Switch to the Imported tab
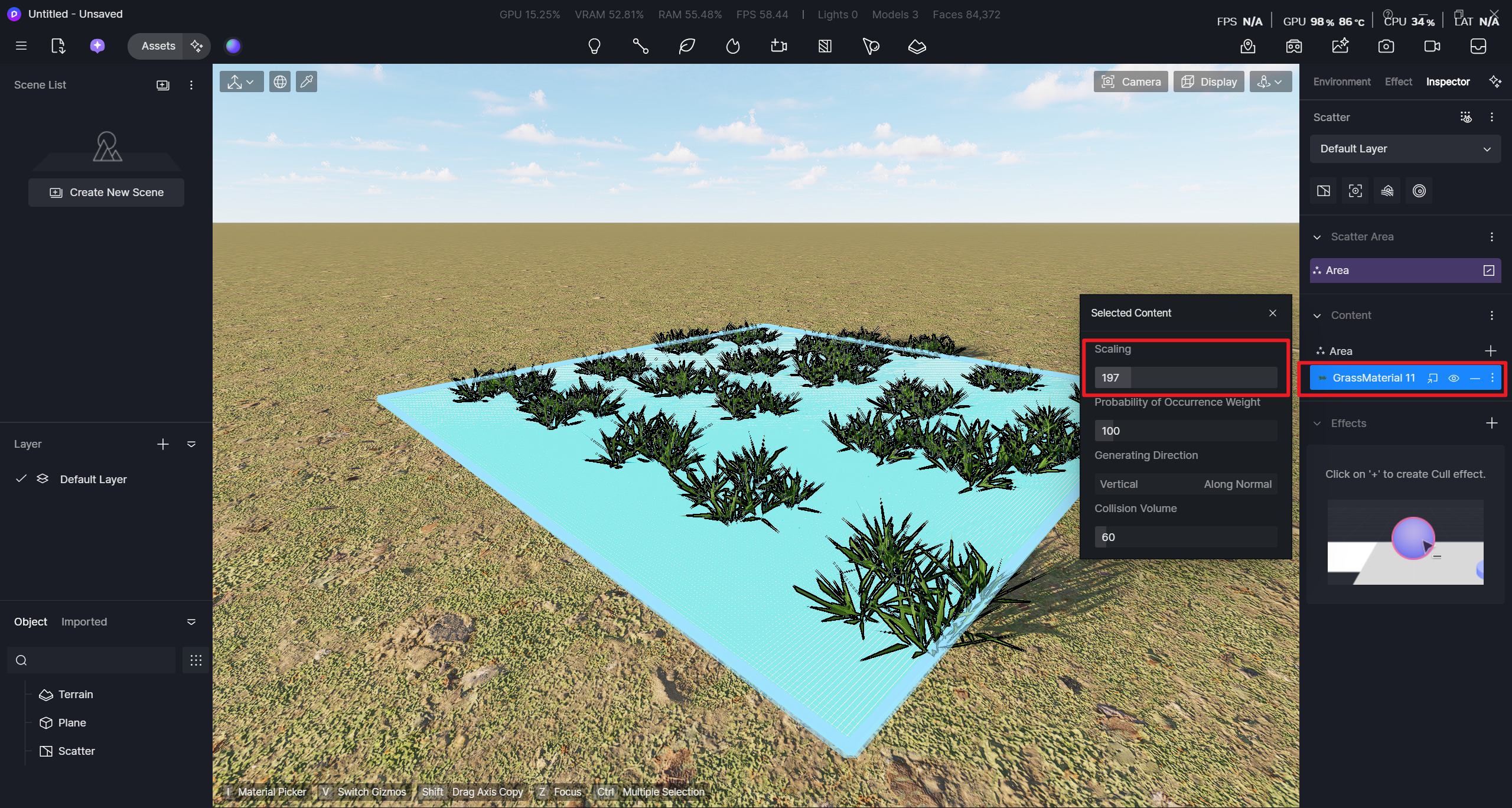The height and width of the screenshot is (808, 1512). (x=84, y=621)
